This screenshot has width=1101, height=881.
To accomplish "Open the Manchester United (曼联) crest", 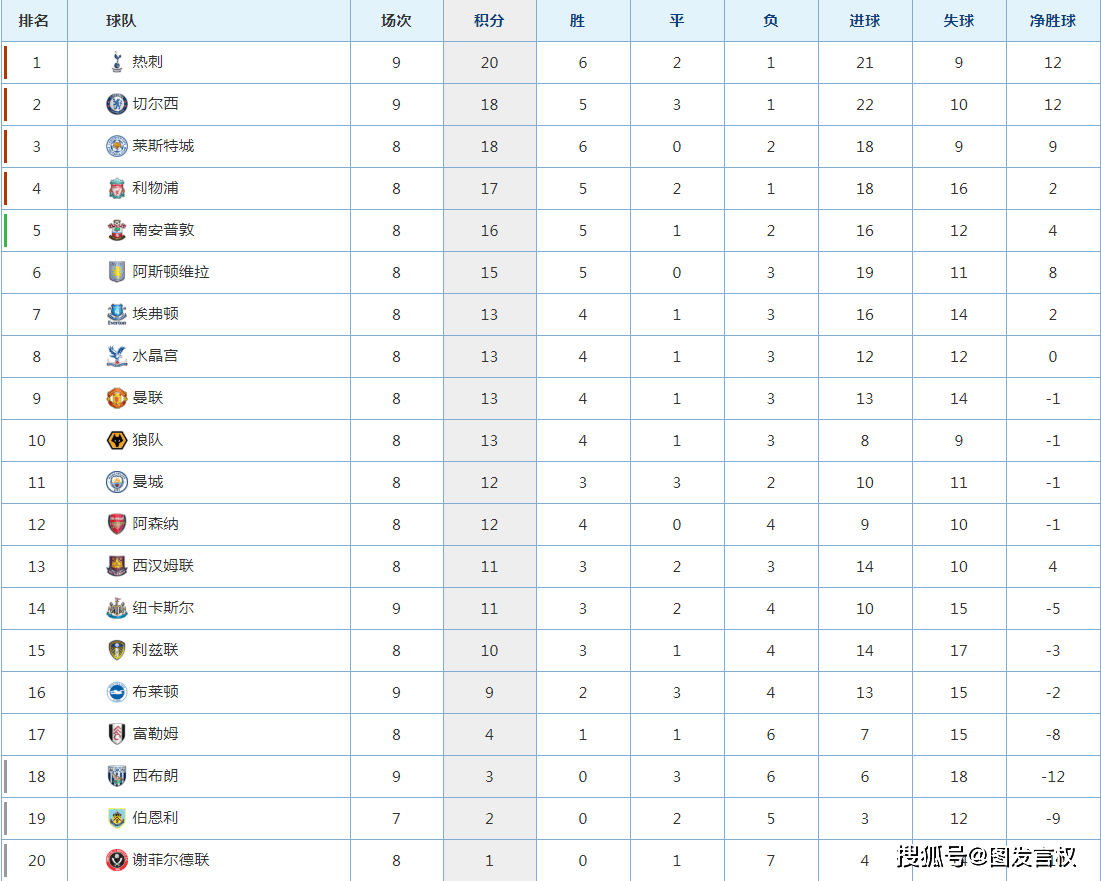I will pyautogui.click(x=117, y=398).
